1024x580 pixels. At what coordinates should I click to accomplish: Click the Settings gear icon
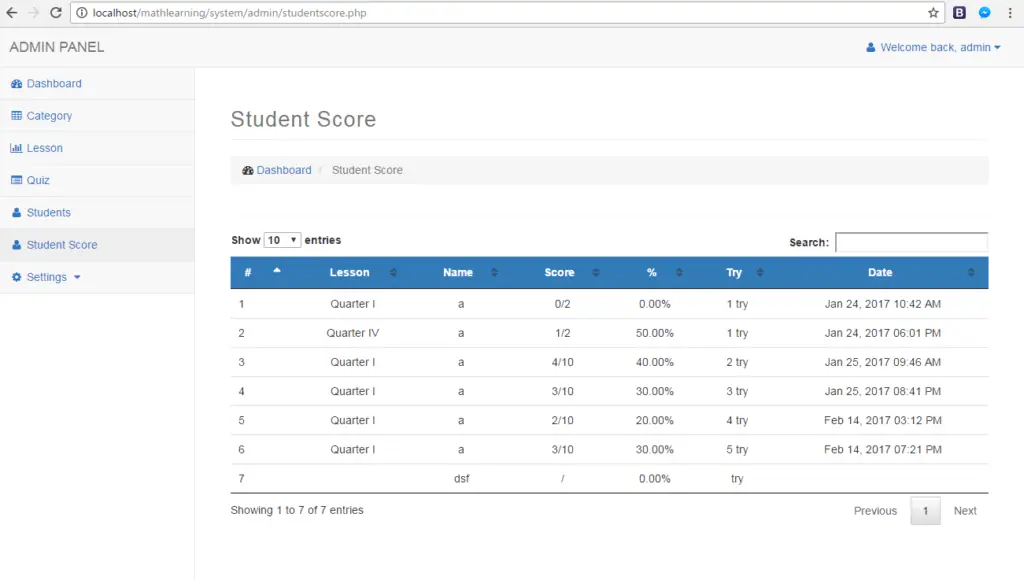[17, 277]
